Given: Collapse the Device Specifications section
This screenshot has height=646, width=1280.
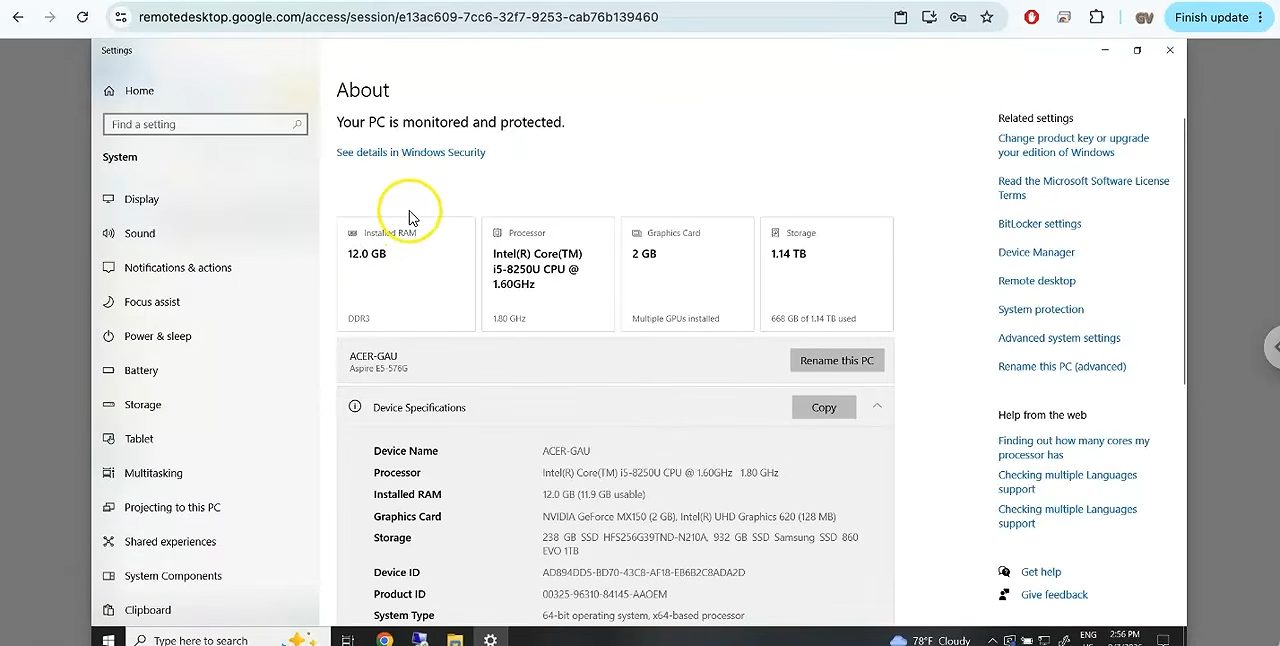Looking at the screenshot, I should point(877,406).
